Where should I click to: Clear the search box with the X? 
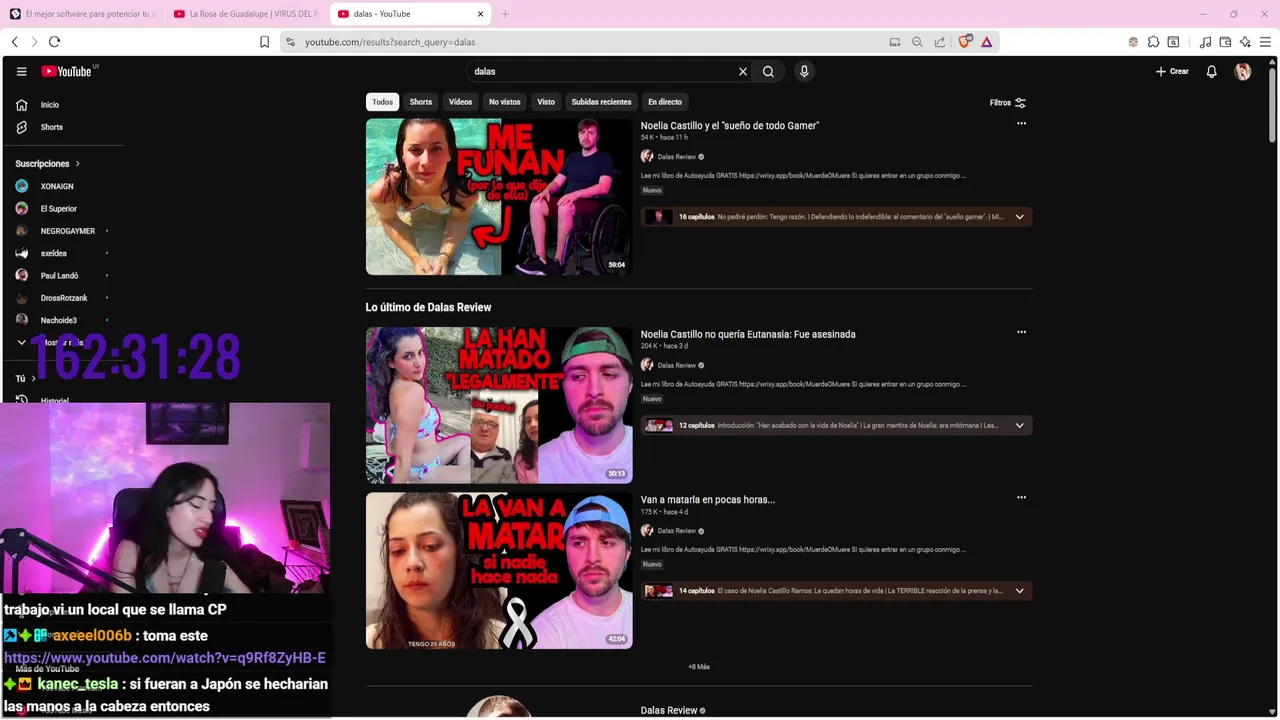click(x=743, y=72)
